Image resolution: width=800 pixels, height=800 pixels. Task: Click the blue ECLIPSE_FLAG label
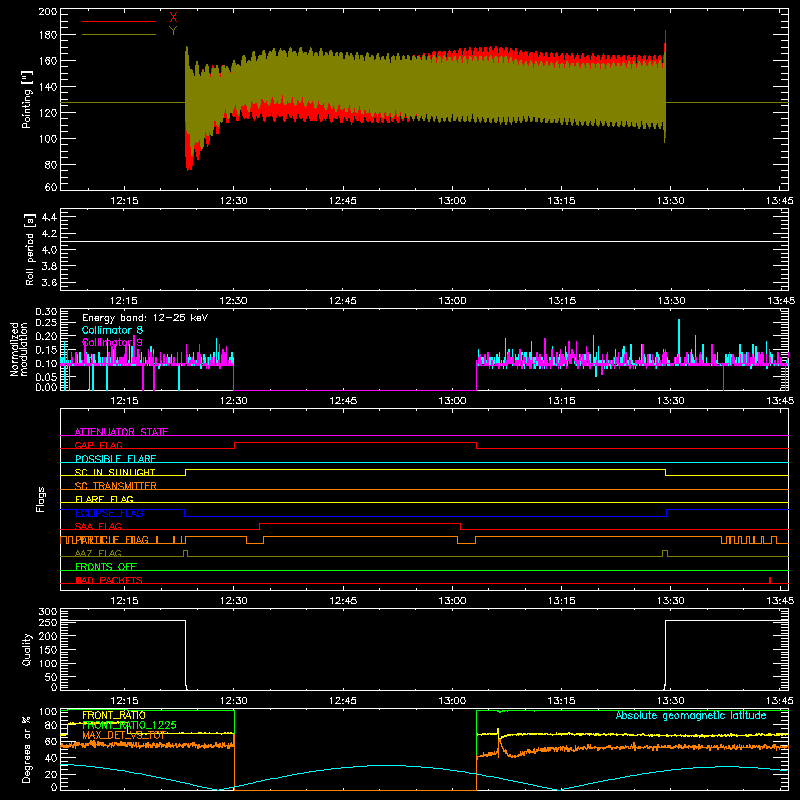(x=109, y=513)
